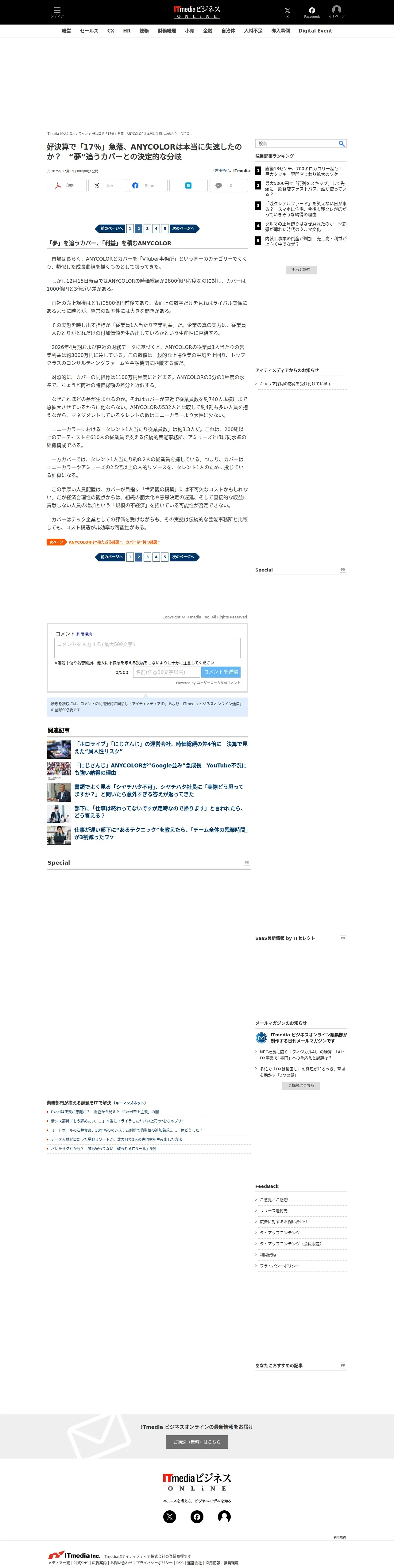
Task: Click breadcrumb ITmedia ビジネスオンライン link
Action: (67, 133)
